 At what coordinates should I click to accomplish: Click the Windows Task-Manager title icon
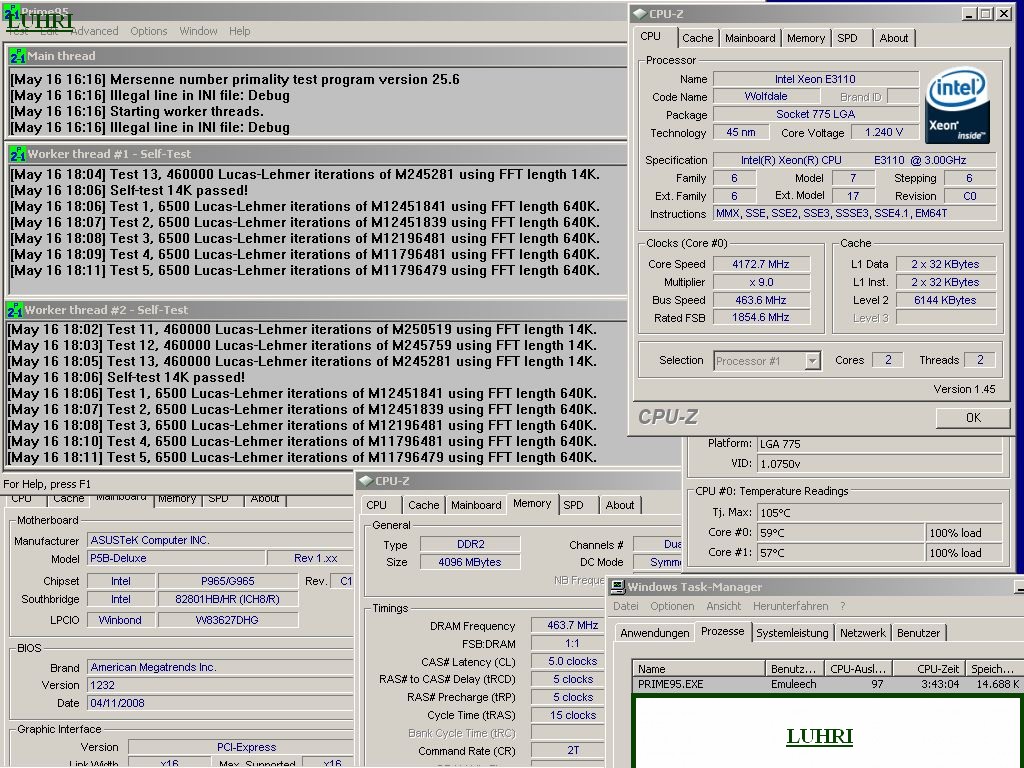(x=617, y=586)
